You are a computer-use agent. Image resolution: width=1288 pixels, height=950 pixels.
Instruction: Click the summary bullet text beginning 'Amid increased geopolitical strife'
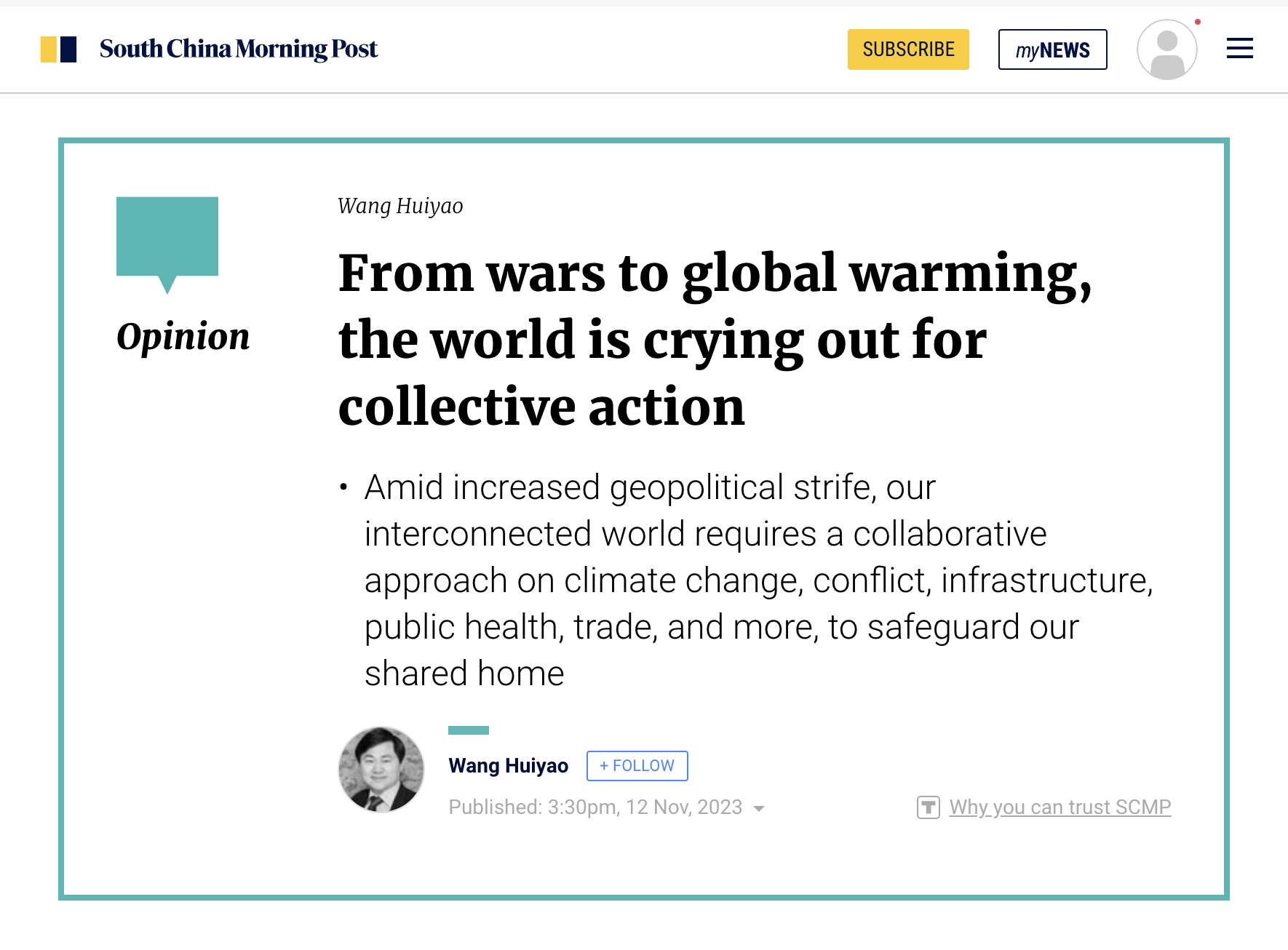pyautogui.click(x=758, y=580)
